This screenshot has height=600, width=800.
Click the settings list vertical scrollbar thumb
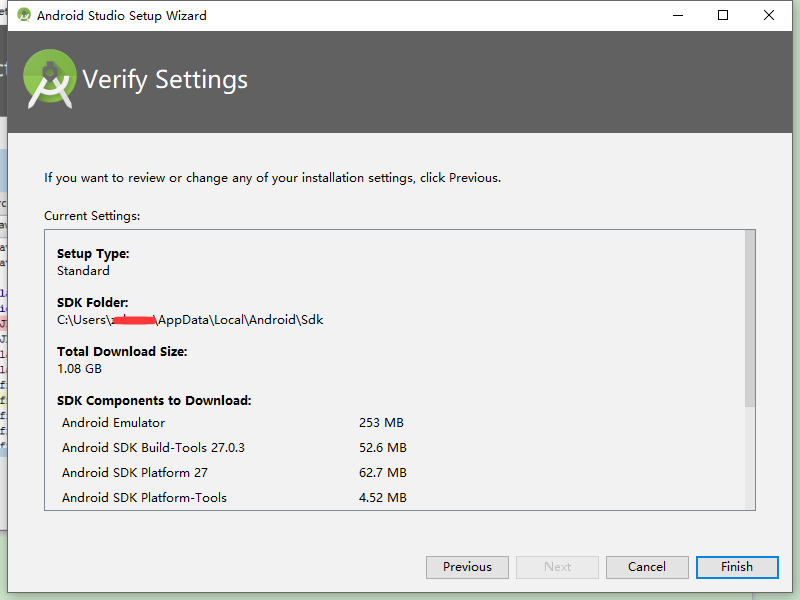tap(749, 318)
